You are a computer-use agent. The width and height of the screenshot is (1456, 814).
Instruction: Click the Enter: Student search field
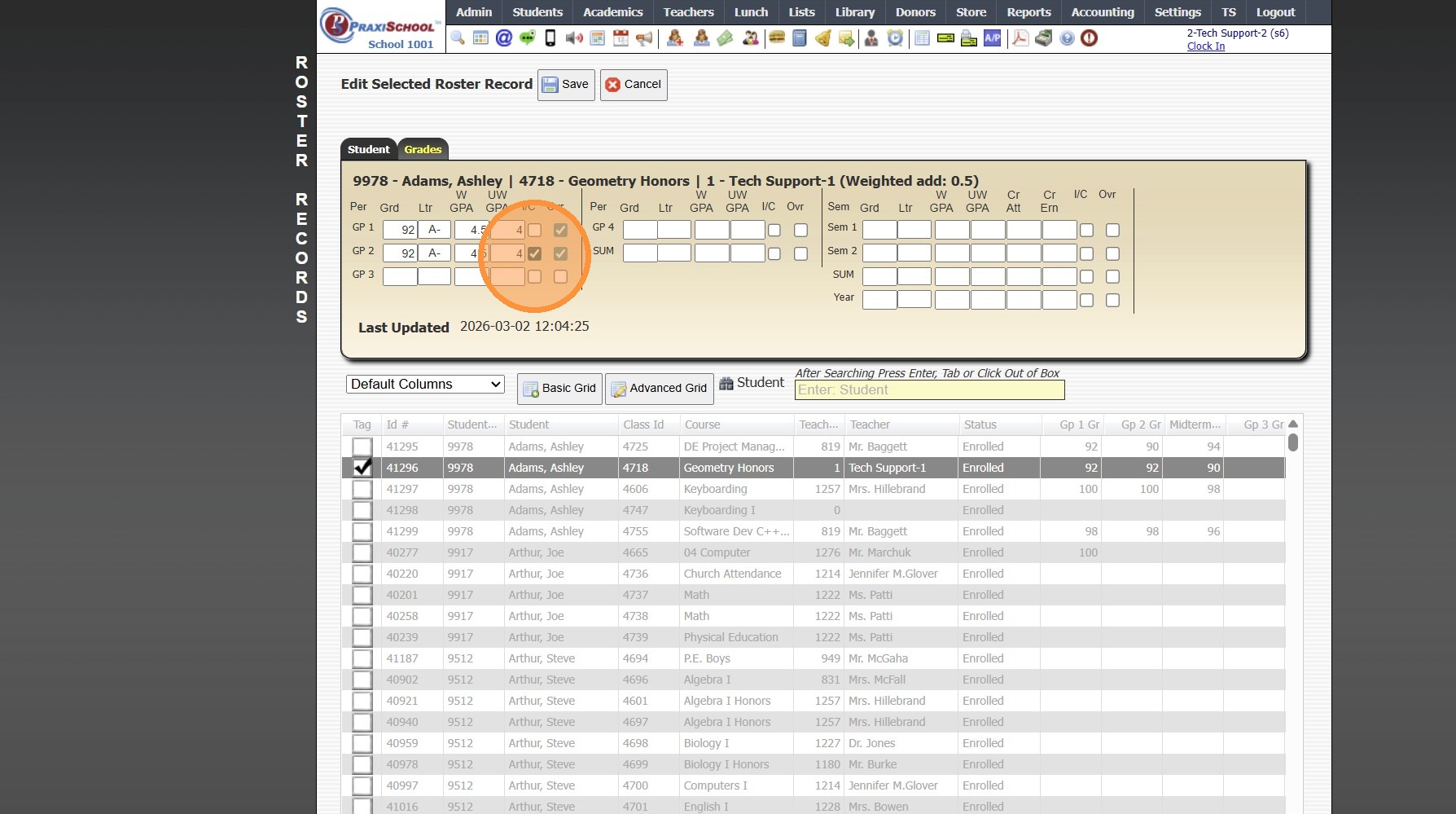coord(929,390)
